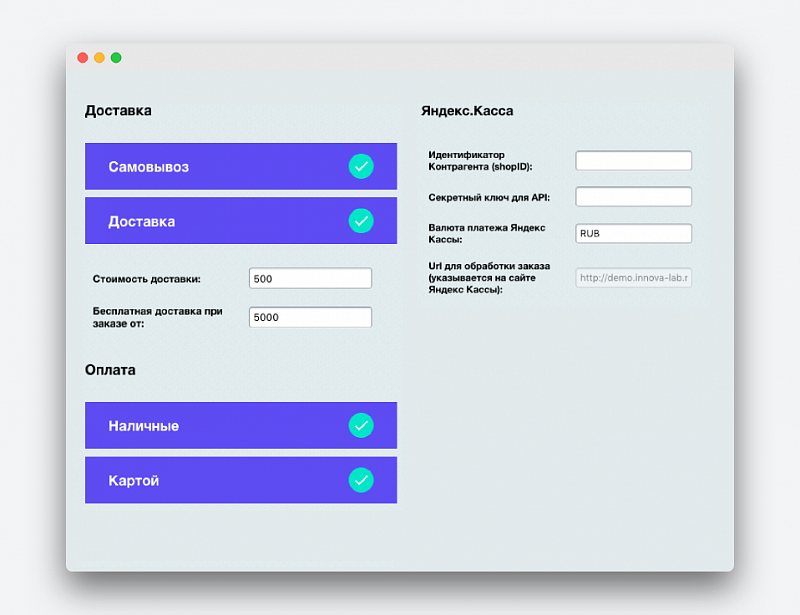Open the Яндекс Кассы currency field showing RUB
This screenshot has width=800, height=615.
pyautogui.click(x=633, y=233)
